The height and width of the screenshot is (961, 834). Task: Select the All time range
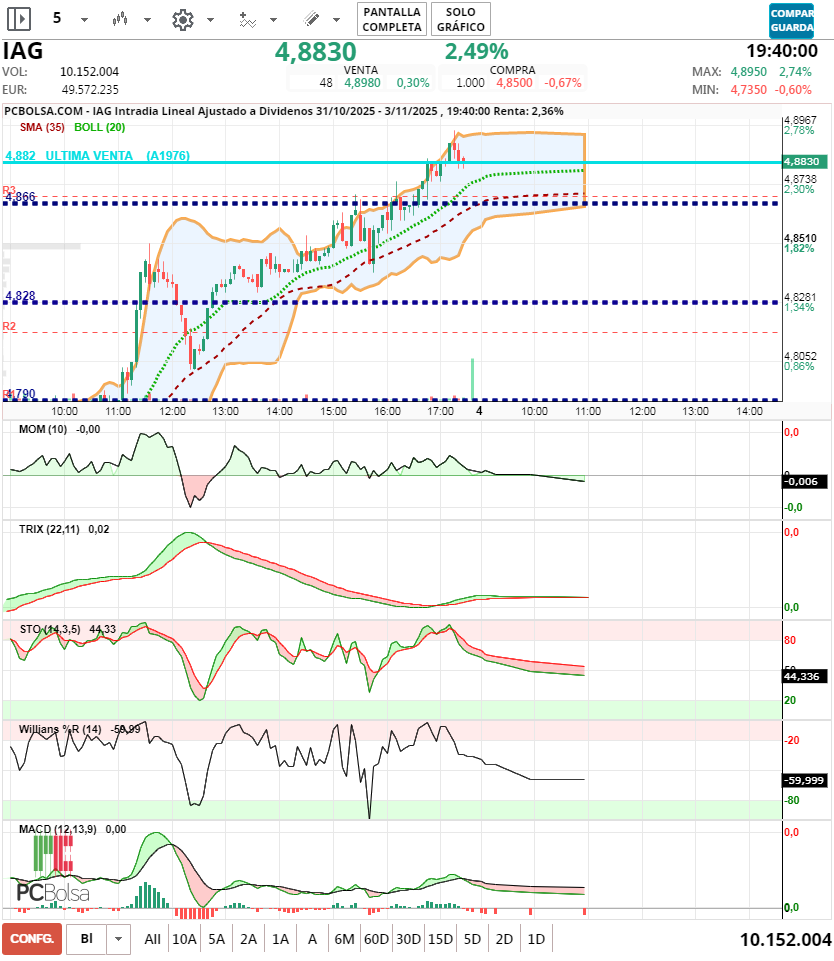click(x=152, y=939)
